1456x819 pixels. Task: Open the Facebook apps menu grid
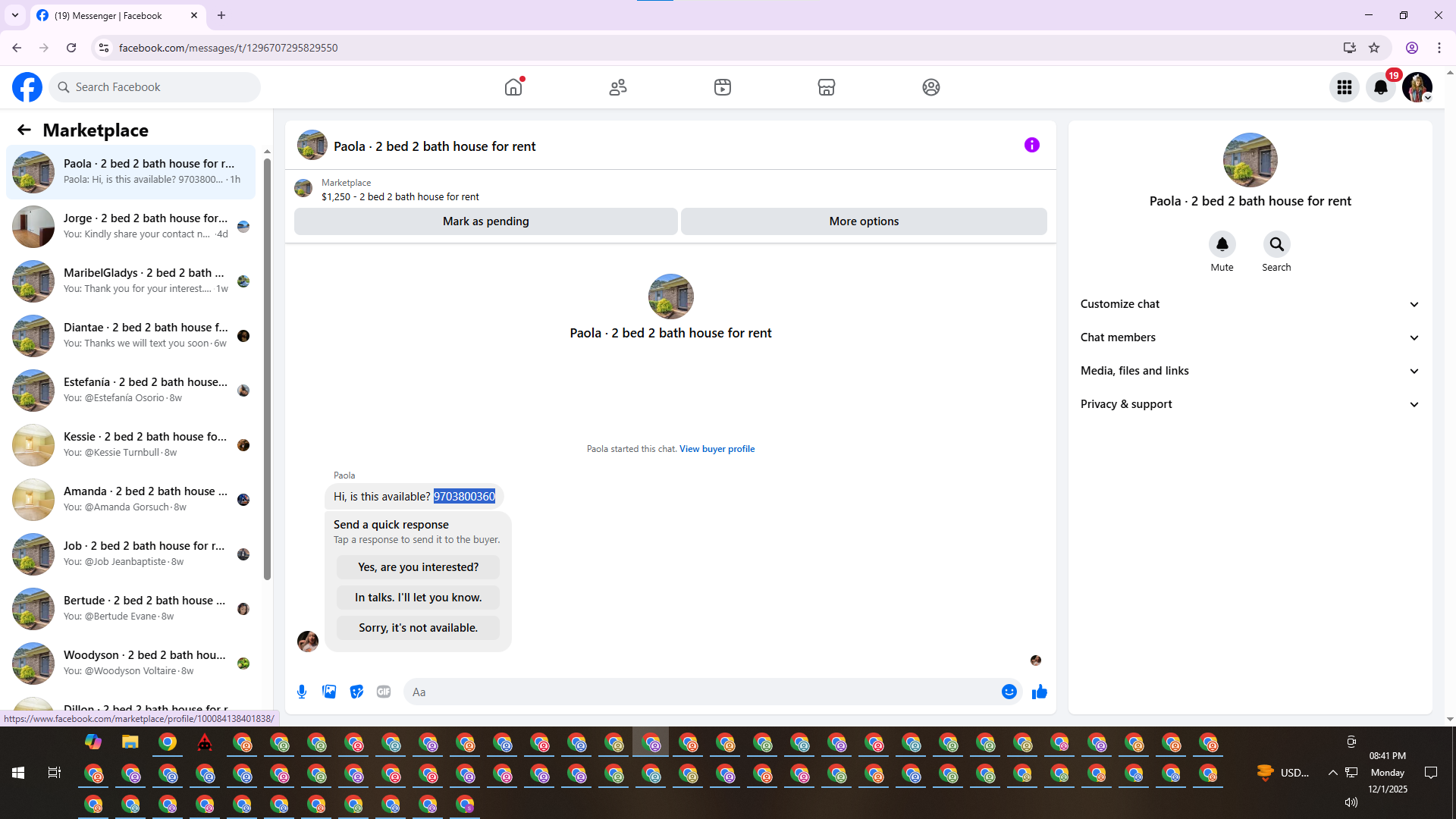coord(1345,87)
